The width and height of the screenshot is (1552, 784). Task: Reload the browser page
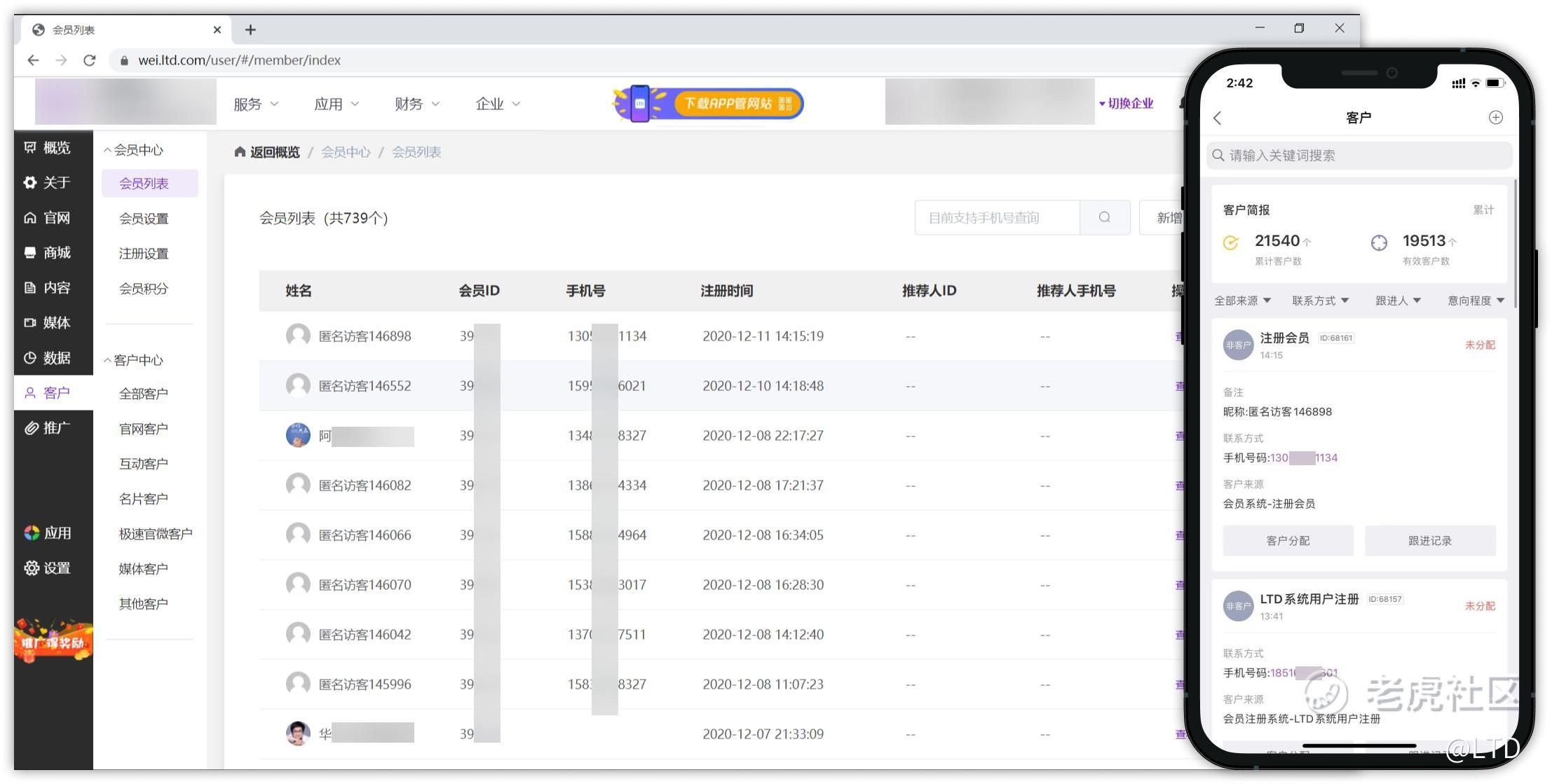point(89,60)
